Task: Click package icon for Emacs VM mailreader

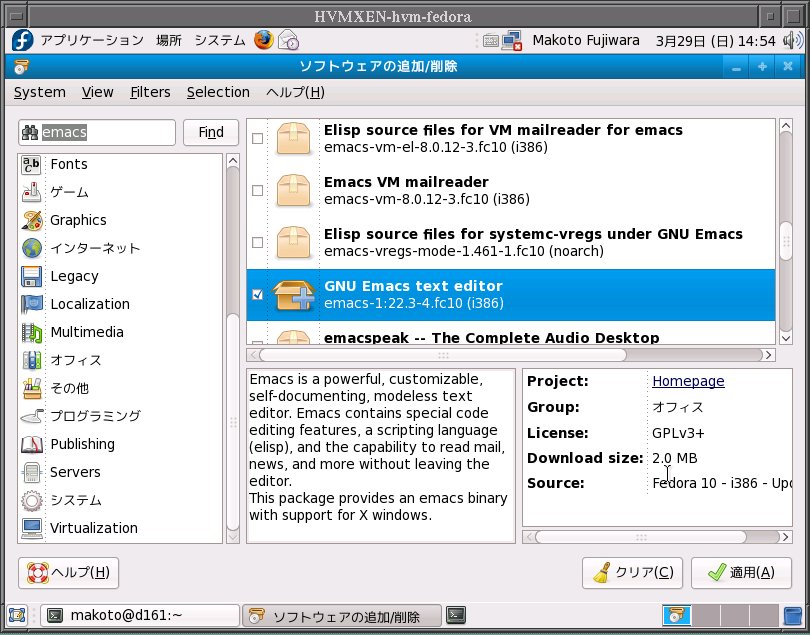Action: (293, 191)
